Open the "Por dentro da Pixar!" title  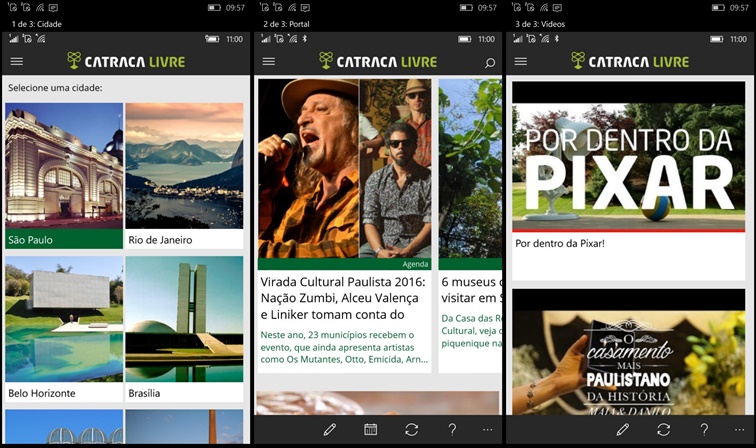click(560, 244)
